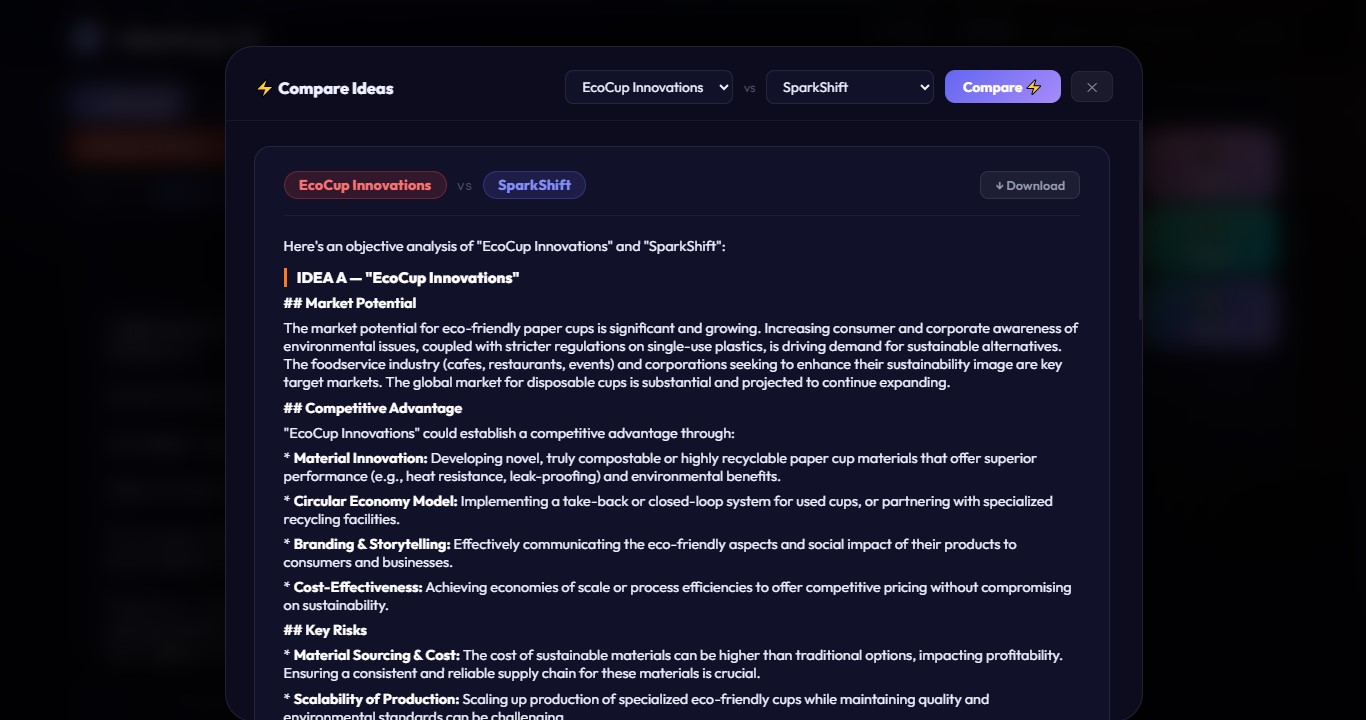1366x720 pixels.
Task: Click the lightning icon beside Compare Ideas title
Action: [x=264, y=88]
